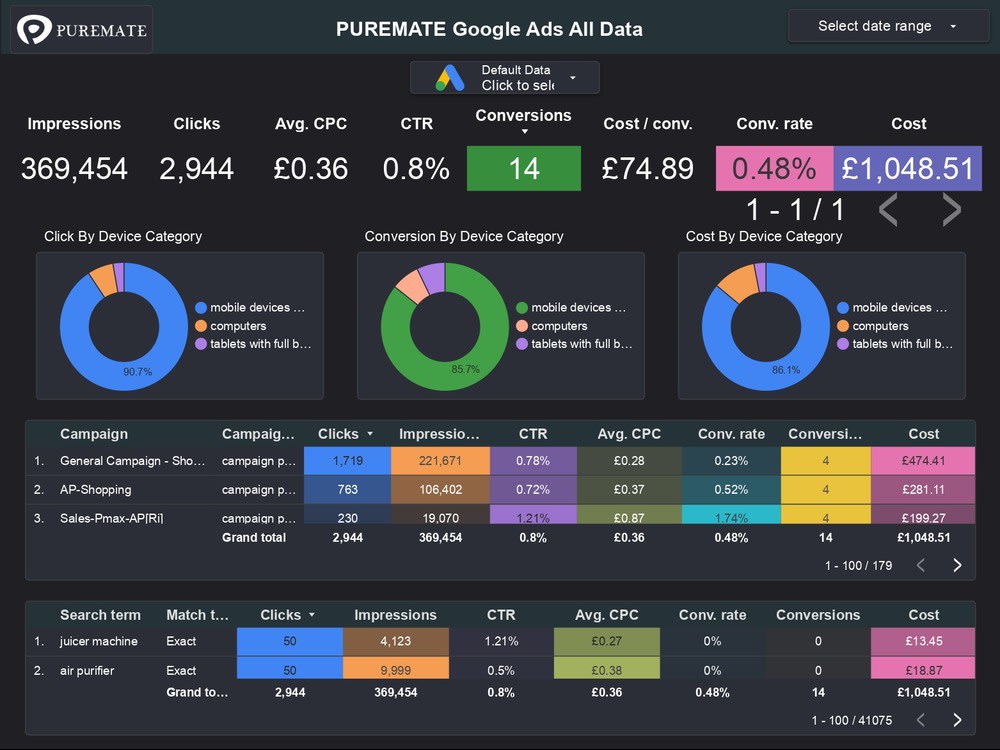This screenshot has width=1000, height=750.
Task: Click the pink Conv. rate value 0.48%
Action: [774, 168]
